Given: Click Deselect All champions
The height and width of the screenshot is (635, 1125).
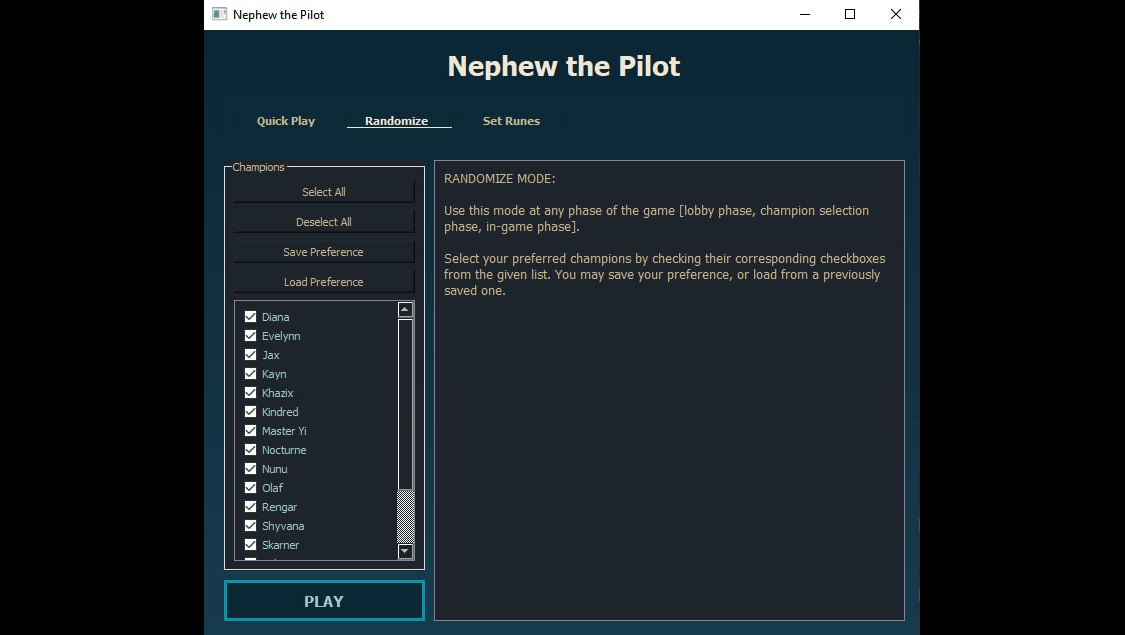Looking at the screenshot, I should [x=324, y=222].
